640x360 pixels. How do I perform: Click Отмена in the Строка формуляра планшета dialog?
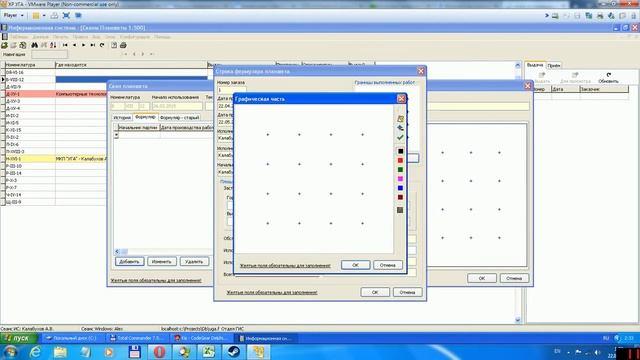click(407, 292)
